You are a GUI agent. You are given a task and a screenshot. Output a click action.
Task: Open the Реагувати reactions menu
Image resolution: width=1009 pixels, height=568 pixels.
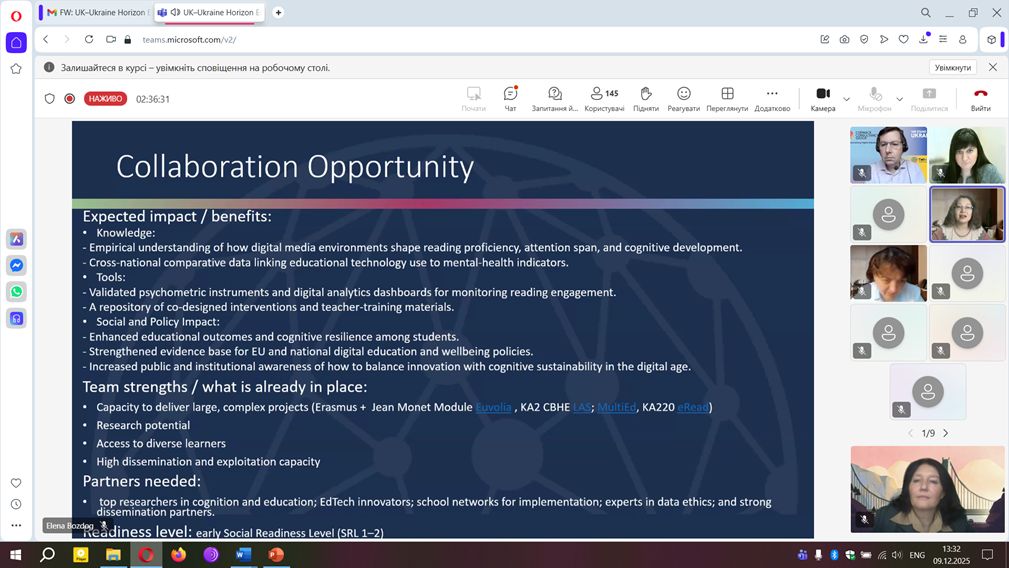point(683,98)
